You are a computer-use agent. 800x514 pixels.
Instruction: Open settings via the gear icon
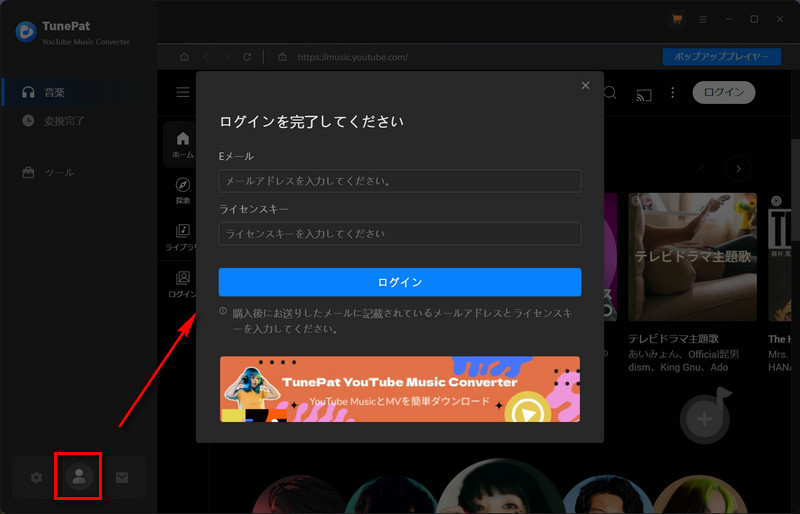click(36, 478)
